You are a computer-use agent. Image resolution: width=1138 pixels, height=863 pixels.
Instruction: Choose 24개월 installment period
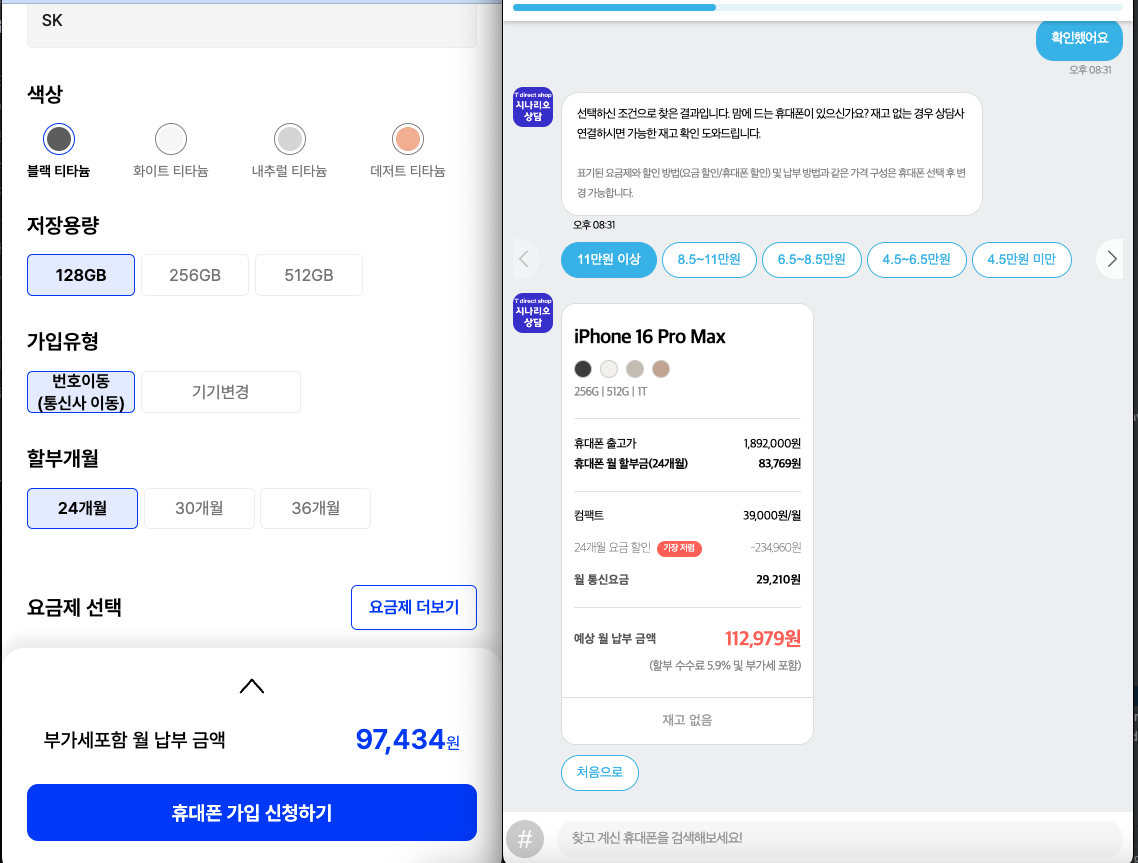point(83,508)
